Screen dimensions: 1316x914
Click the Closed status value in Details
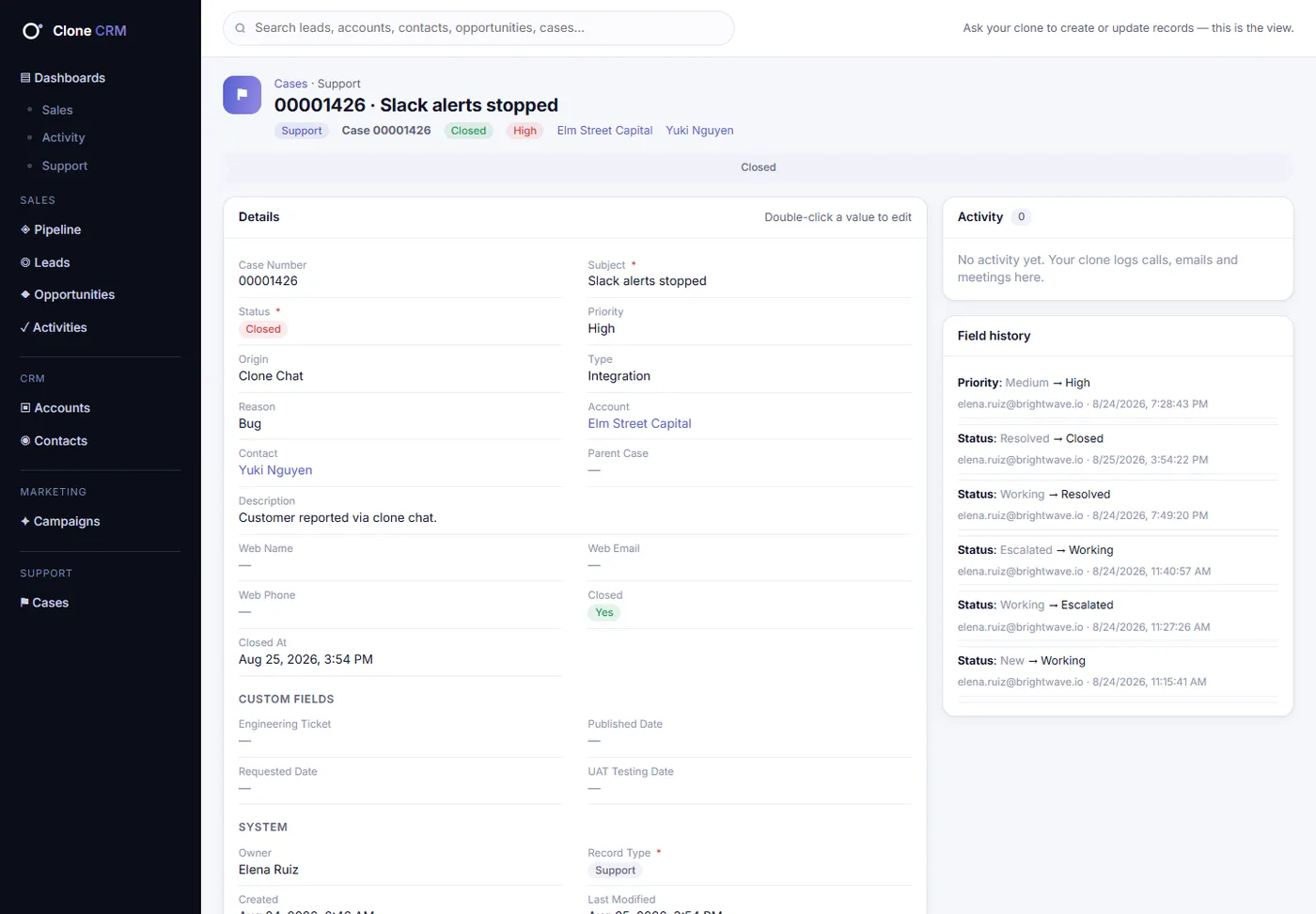click(x=263, y=329)
